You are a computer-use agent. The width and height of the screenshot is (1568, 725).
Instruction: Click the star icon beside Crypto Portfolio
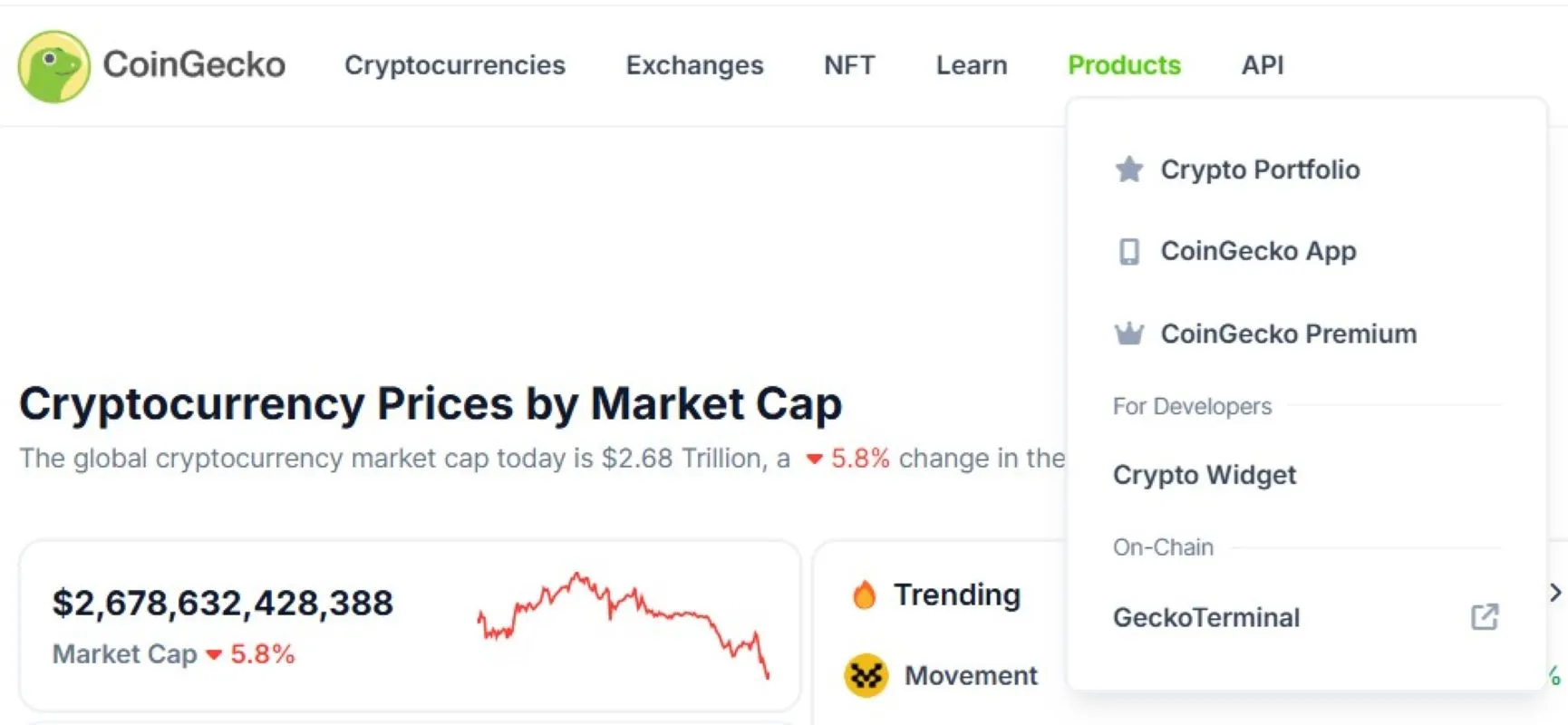coord(1128,169)
